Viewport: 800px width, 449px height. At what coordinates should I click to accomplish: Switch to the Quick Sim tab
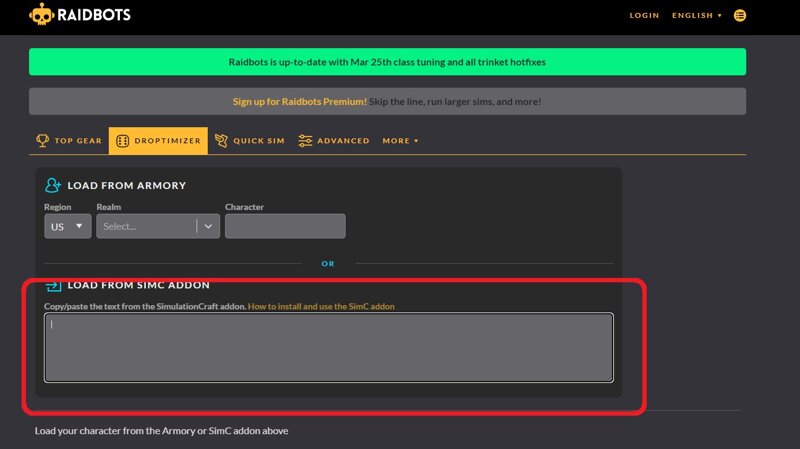tap(249, 140)
